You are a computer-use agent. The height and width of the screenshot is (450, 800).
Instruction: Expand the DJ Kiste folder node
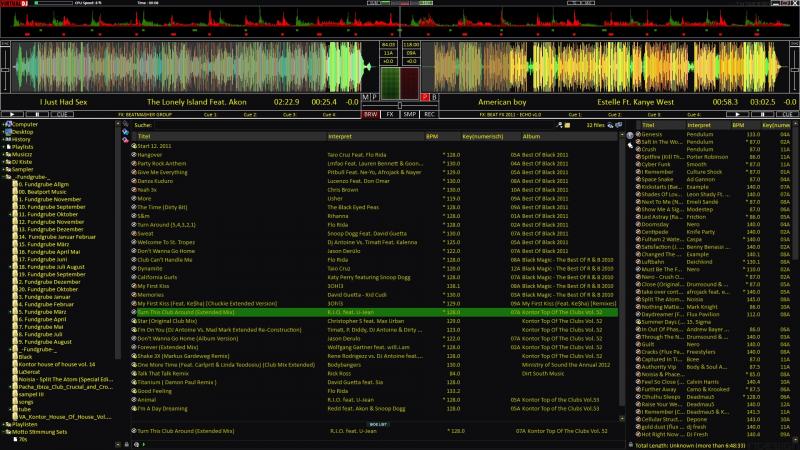3,162
